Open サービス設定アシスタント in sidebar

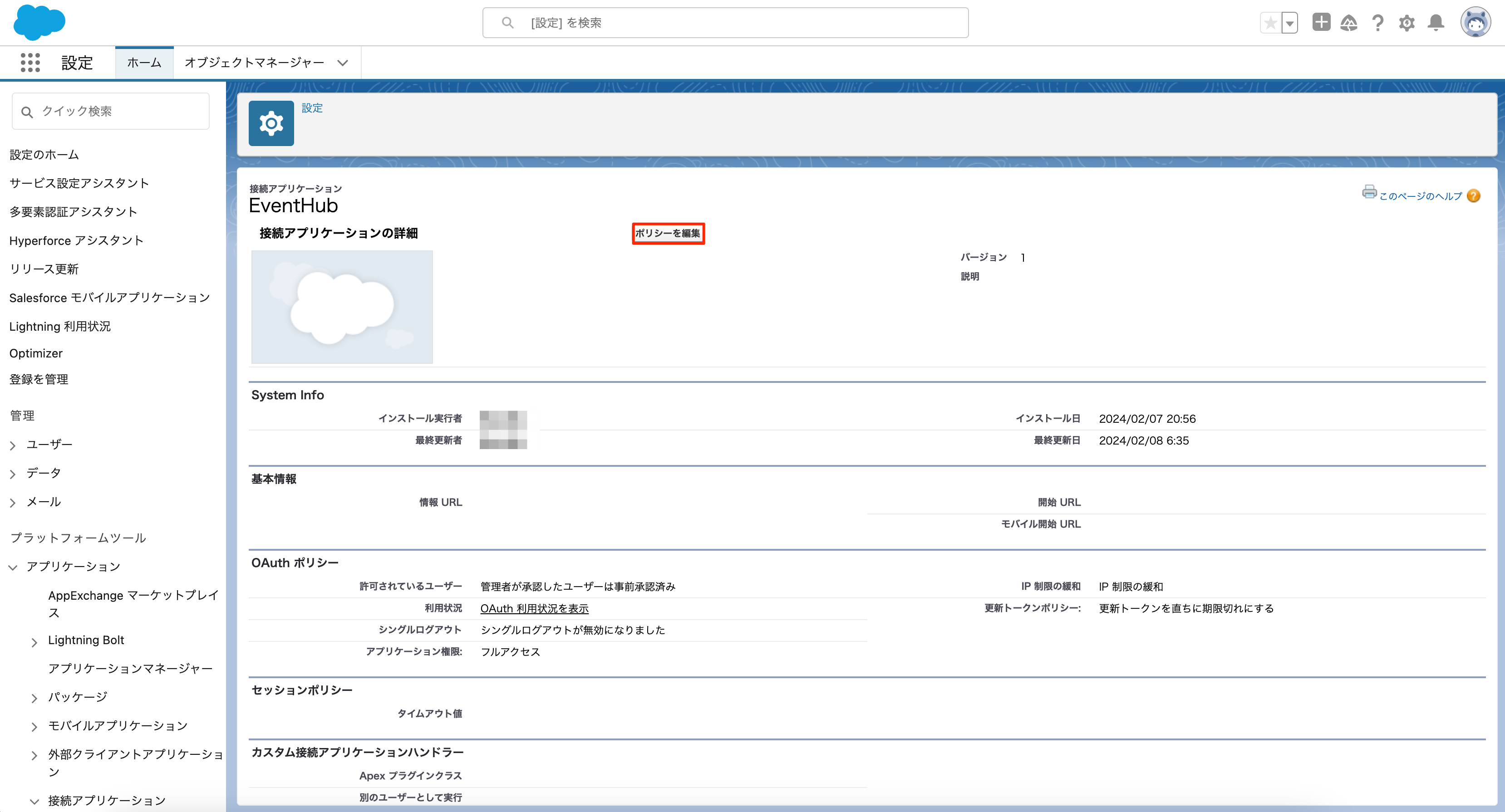click(79, 183)
